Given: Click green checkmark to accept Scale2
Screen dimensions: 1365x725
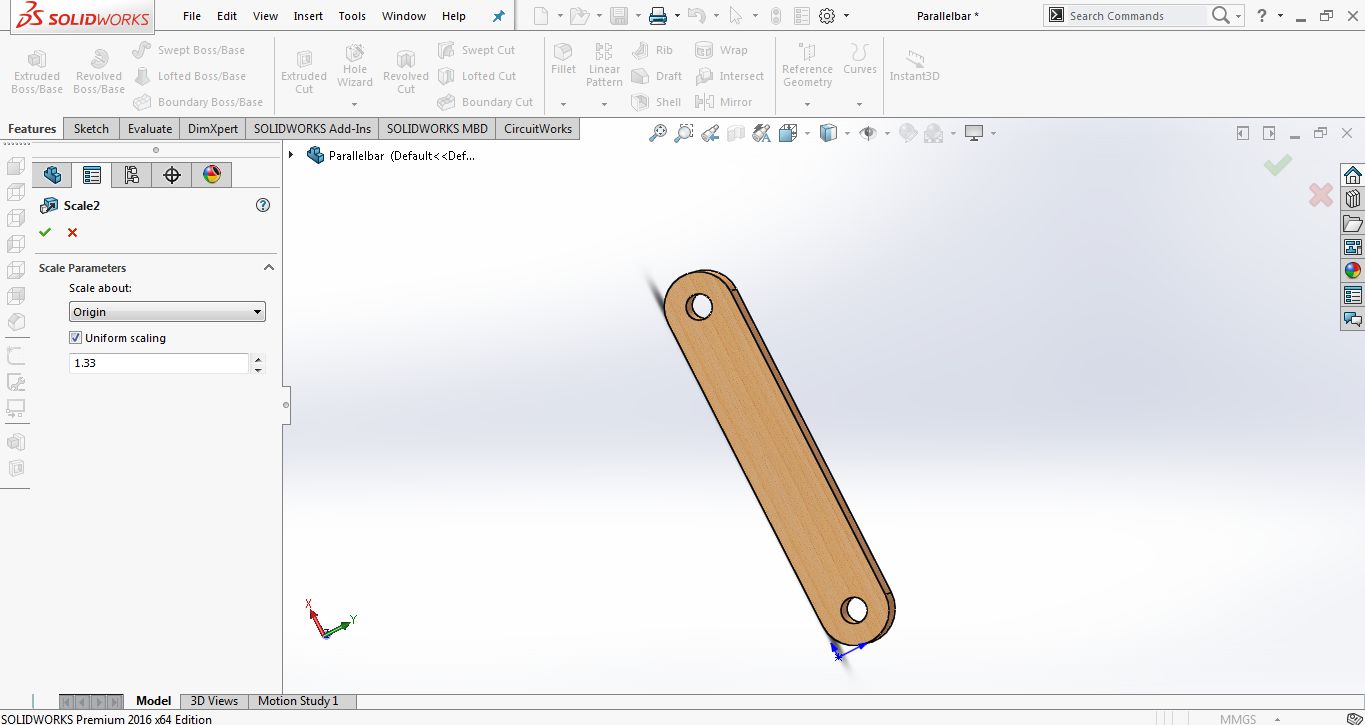Looking at the screenshot, I should (x=45, y=232).
